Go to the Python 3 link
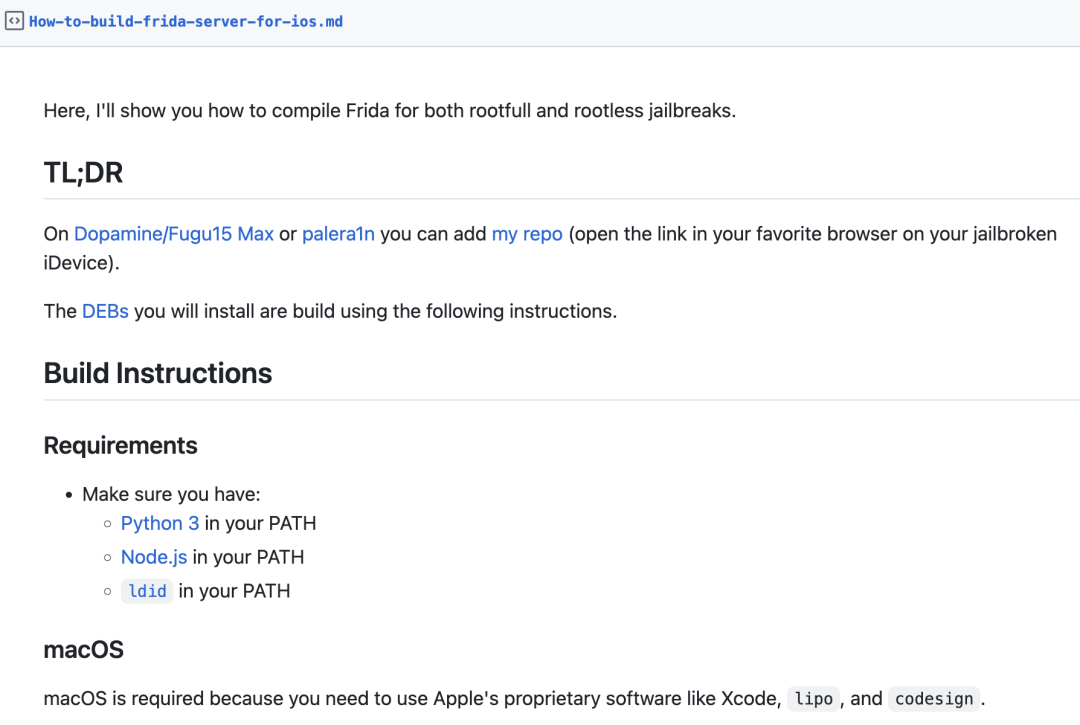1080x725 pixels. pyautogui.click(x=160, y=523)
